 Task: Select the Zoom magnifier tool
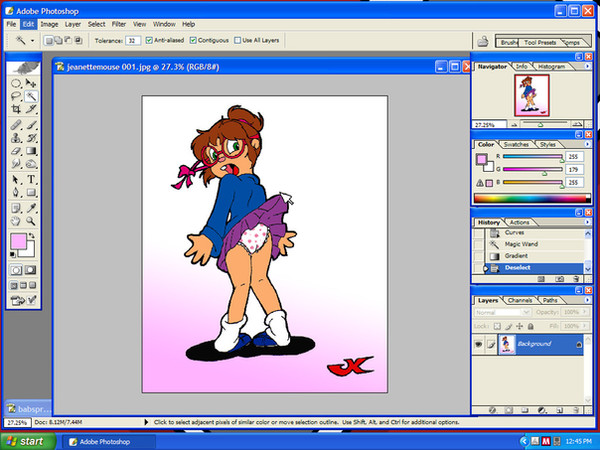tap(32, 220)
